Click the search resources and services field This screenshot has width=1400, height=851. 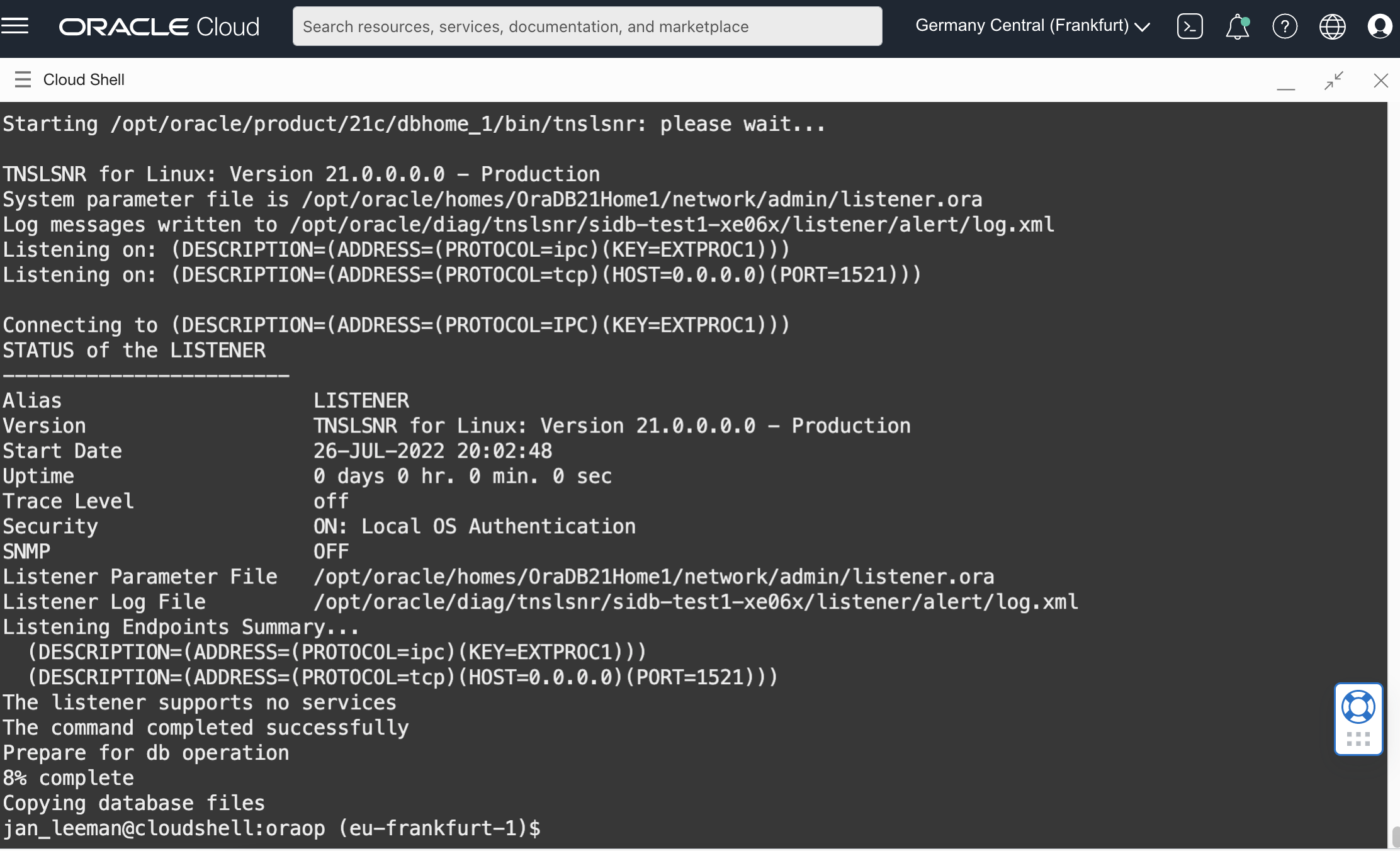(587, 26)
